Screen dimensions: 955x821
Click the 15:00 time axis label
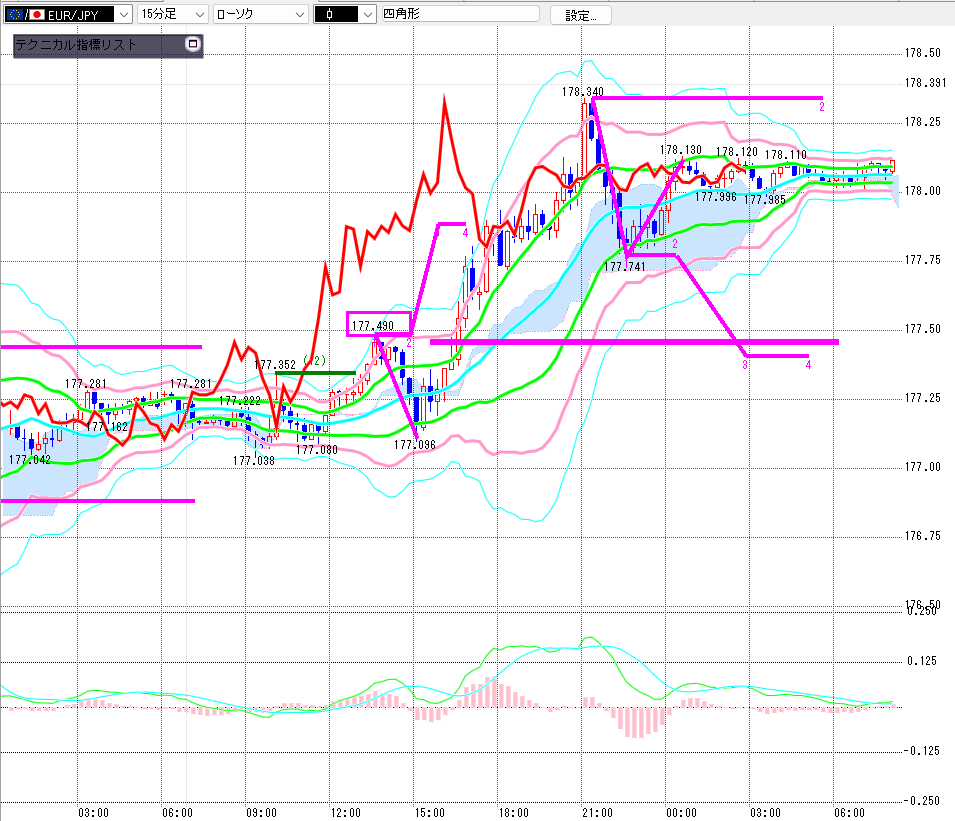point(429,813)
